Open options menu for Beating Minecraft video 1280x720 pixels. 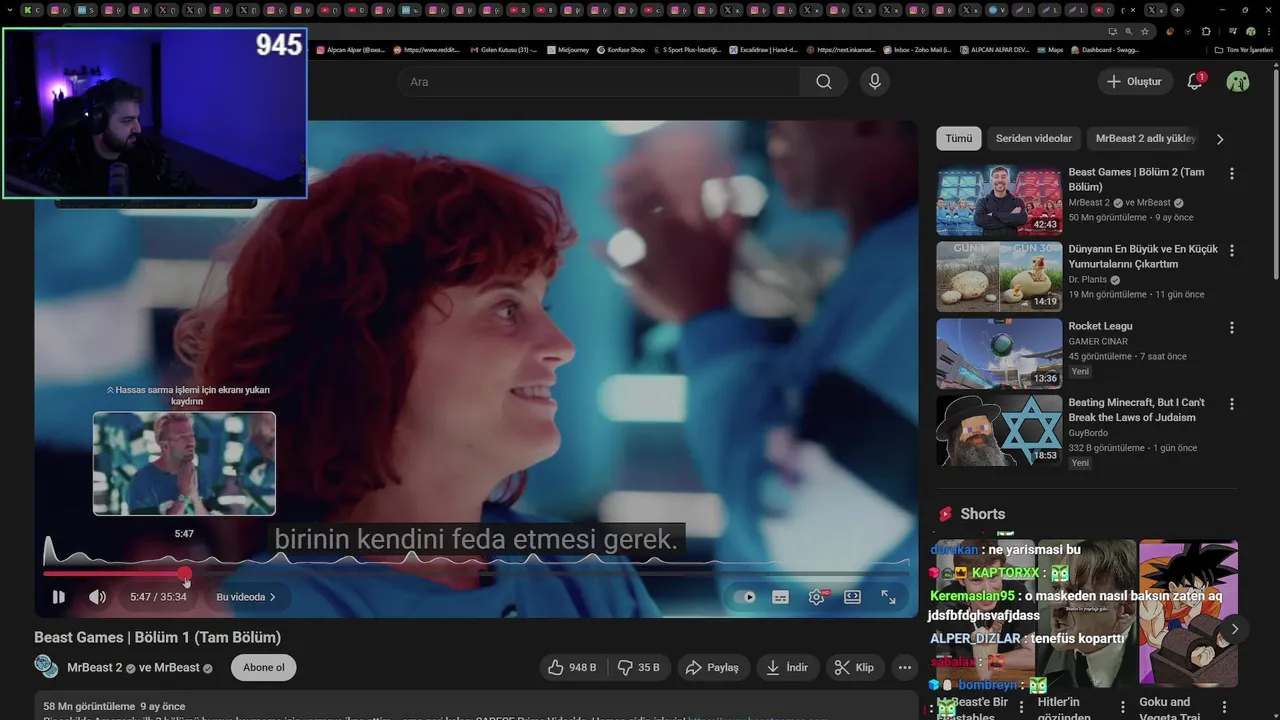[x=1232, y=405]
